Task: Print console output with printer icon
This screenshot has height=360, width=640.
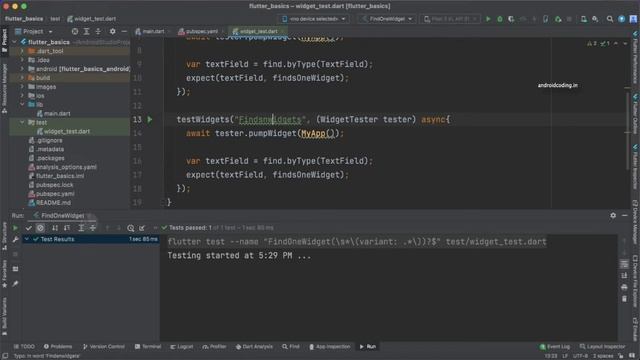Action: click(624, 287)
